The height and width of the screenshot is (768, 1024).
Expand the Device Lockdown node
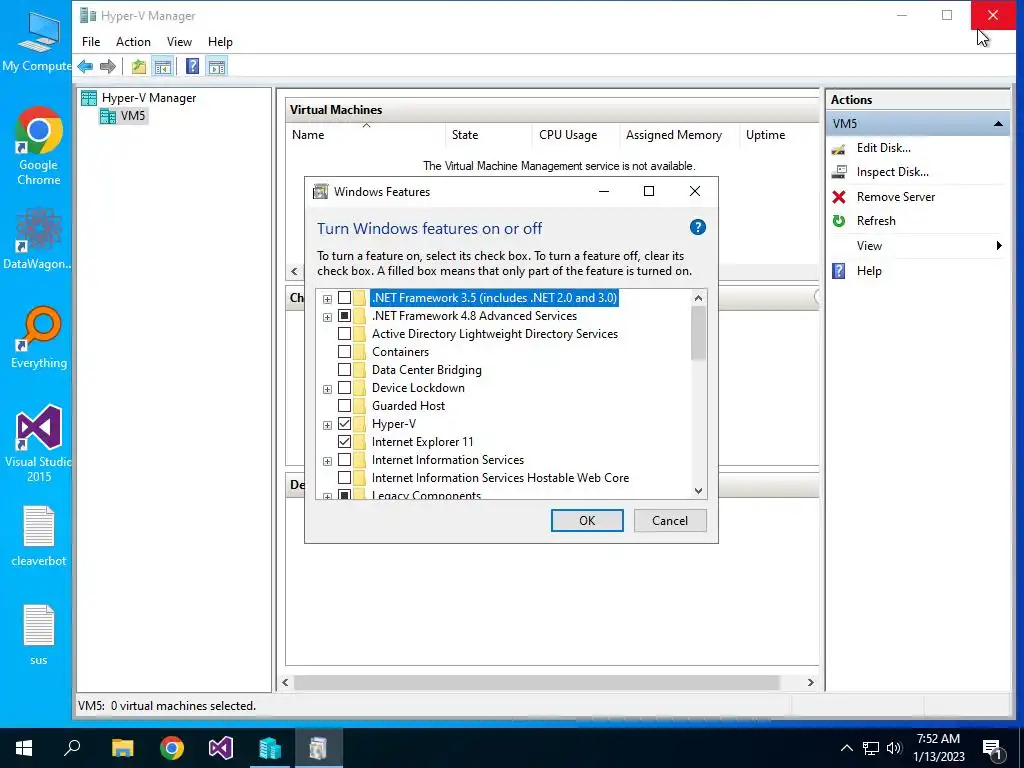tap(327, 389)
